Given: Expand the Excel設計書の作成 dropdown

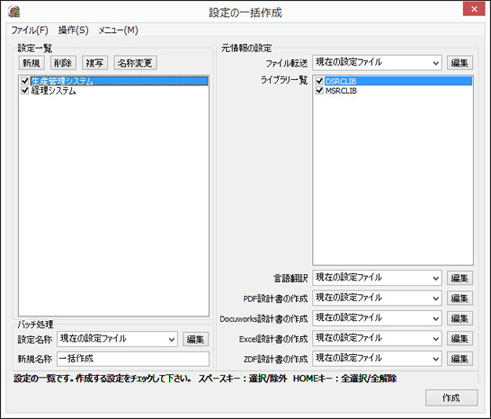Looking at the screenshot, I should pos(377,338).
